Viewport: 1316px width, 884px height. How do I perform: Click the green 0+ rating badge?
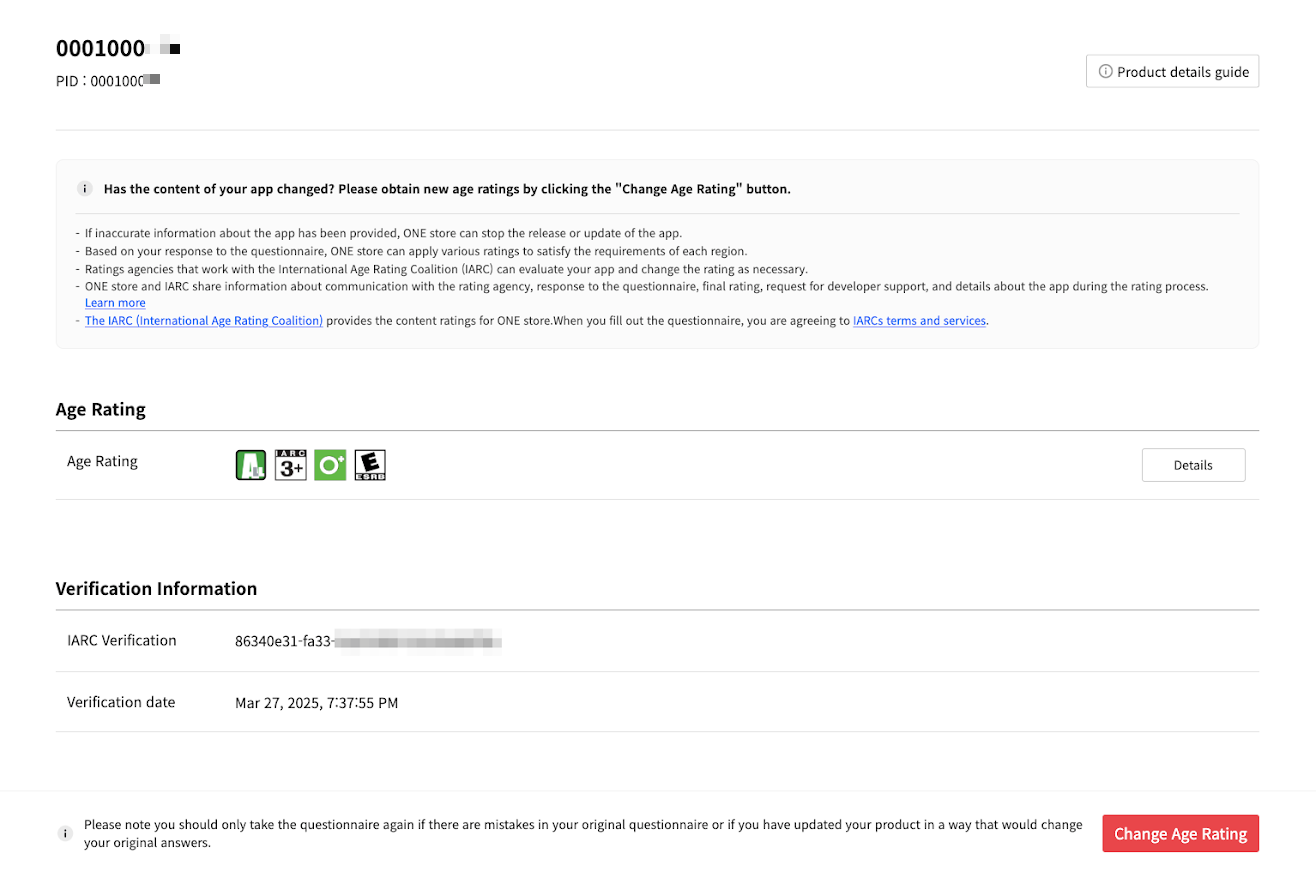330,465
